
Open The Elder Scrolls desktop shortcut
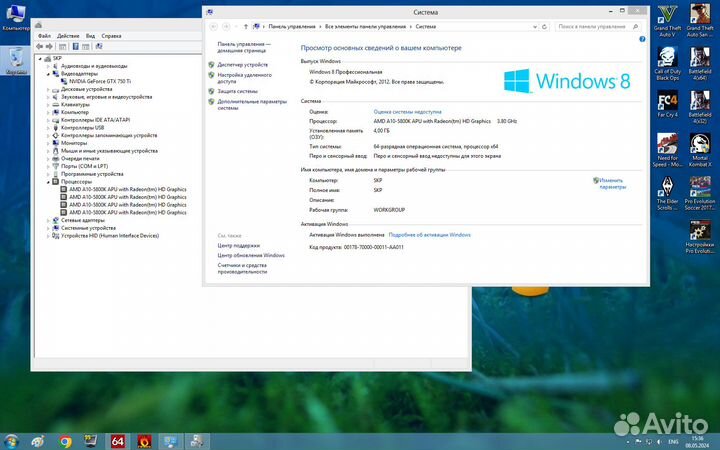click(x=667, y=193)
